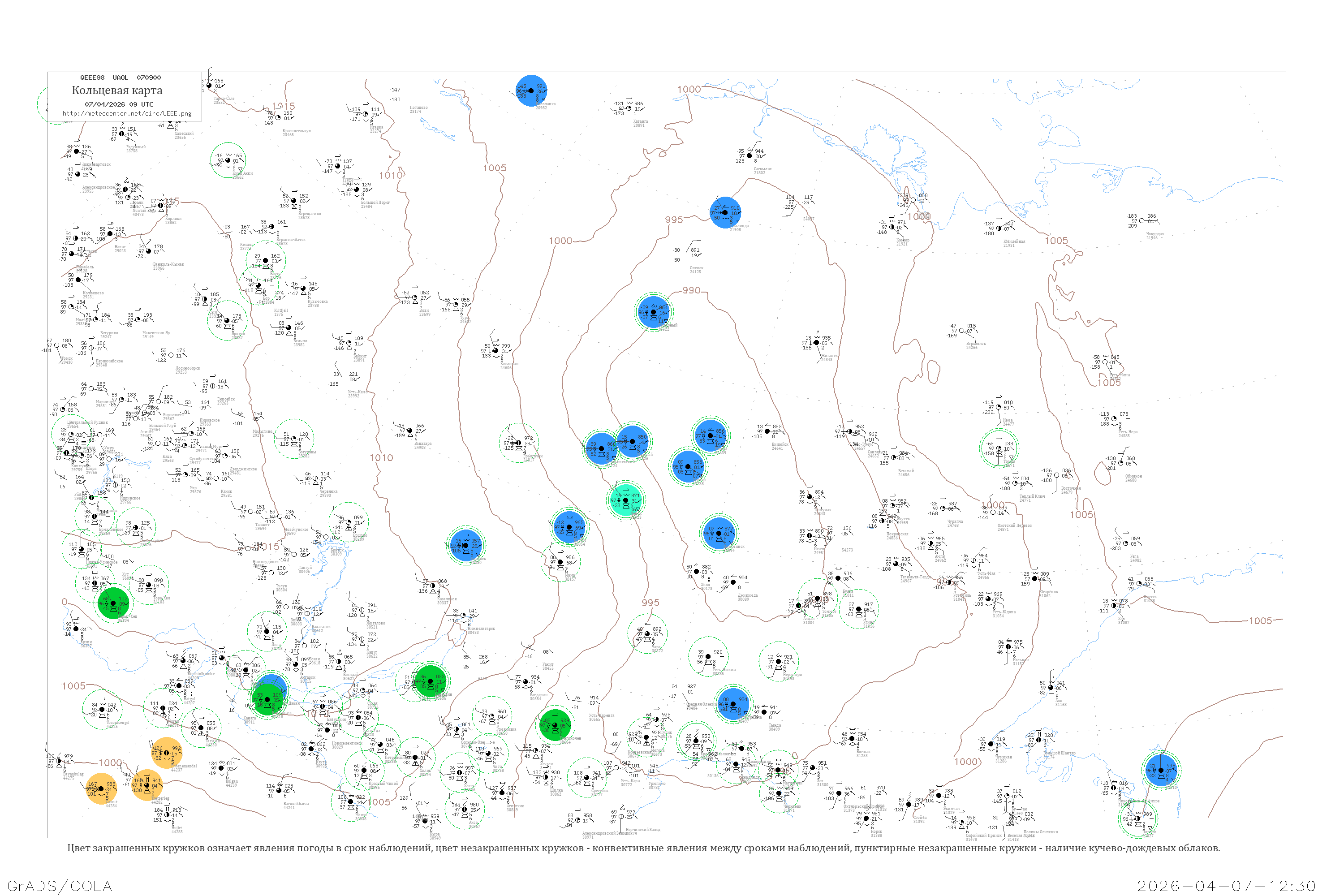Click the orange Tsetserleg station circle

coord(147,784)
